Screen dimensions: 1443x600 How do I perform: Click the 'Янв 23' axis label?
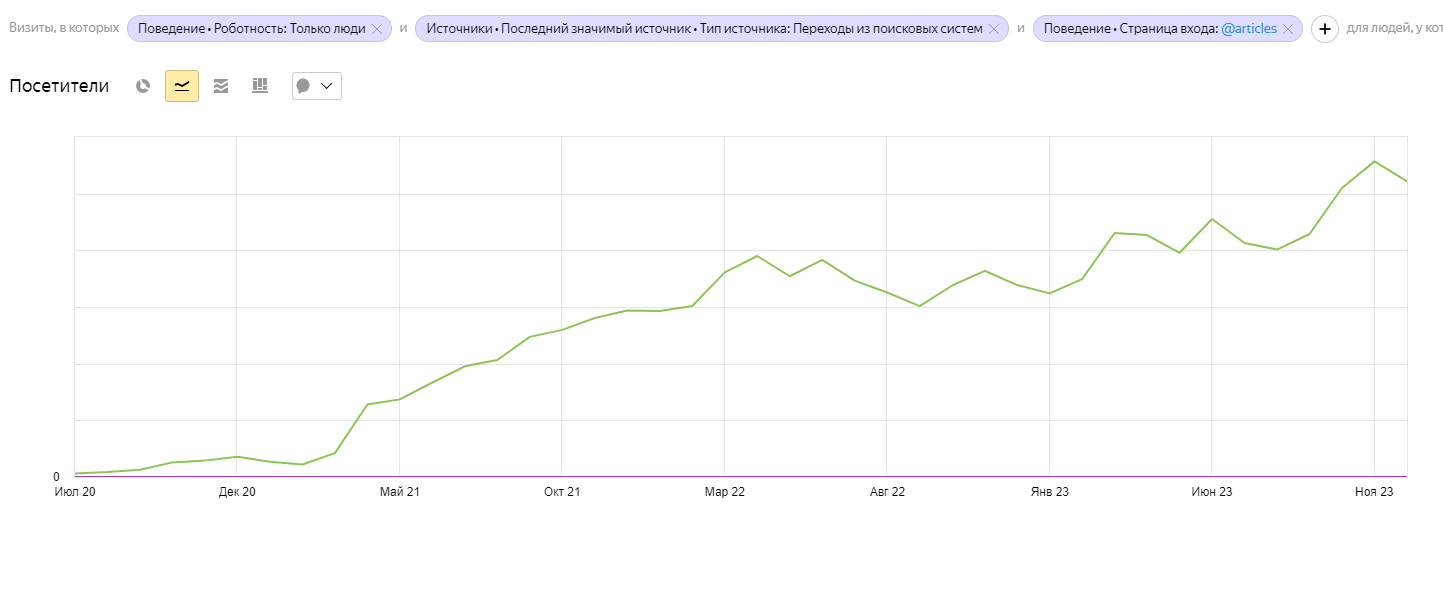(1049, 492)
